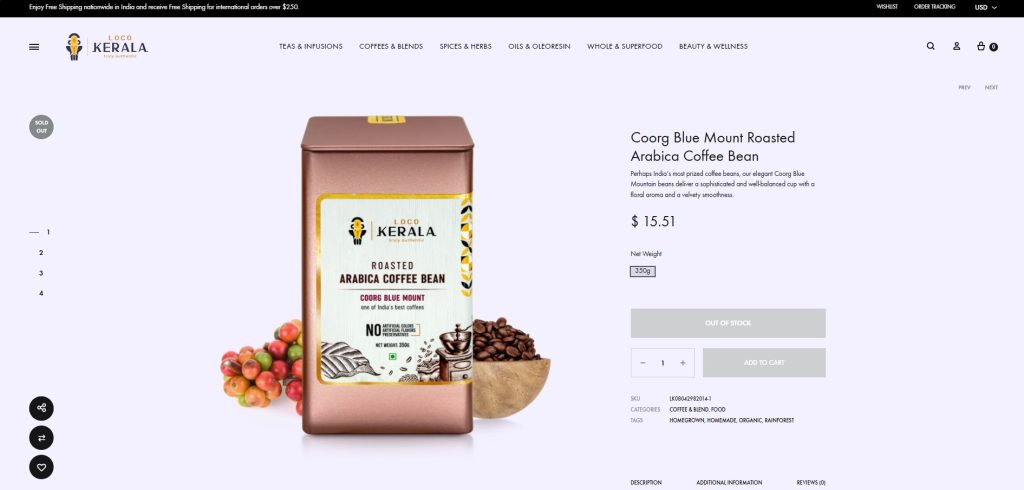Switch to the Reviews (0) tab
Screen dimensions: 1024x490
click(x=811, y=483)
